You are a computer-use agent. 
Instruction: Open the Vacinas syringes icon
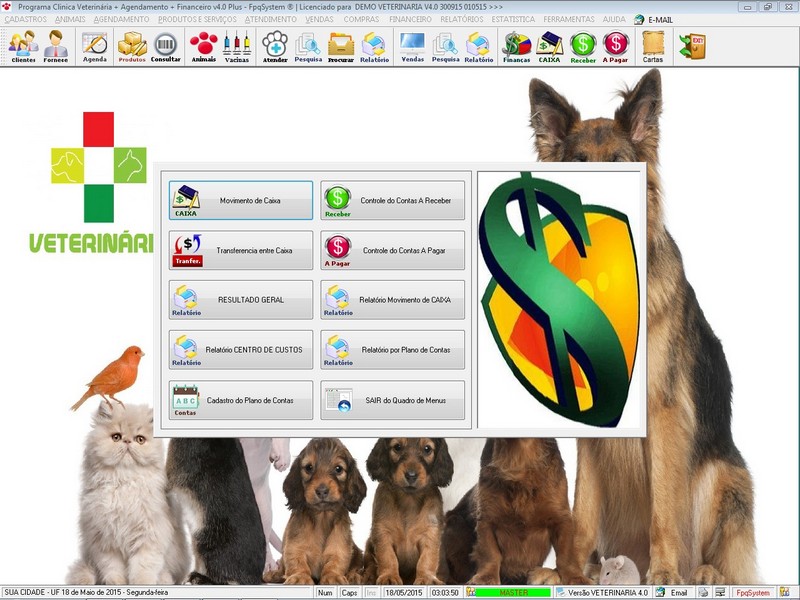pos(237,46)
